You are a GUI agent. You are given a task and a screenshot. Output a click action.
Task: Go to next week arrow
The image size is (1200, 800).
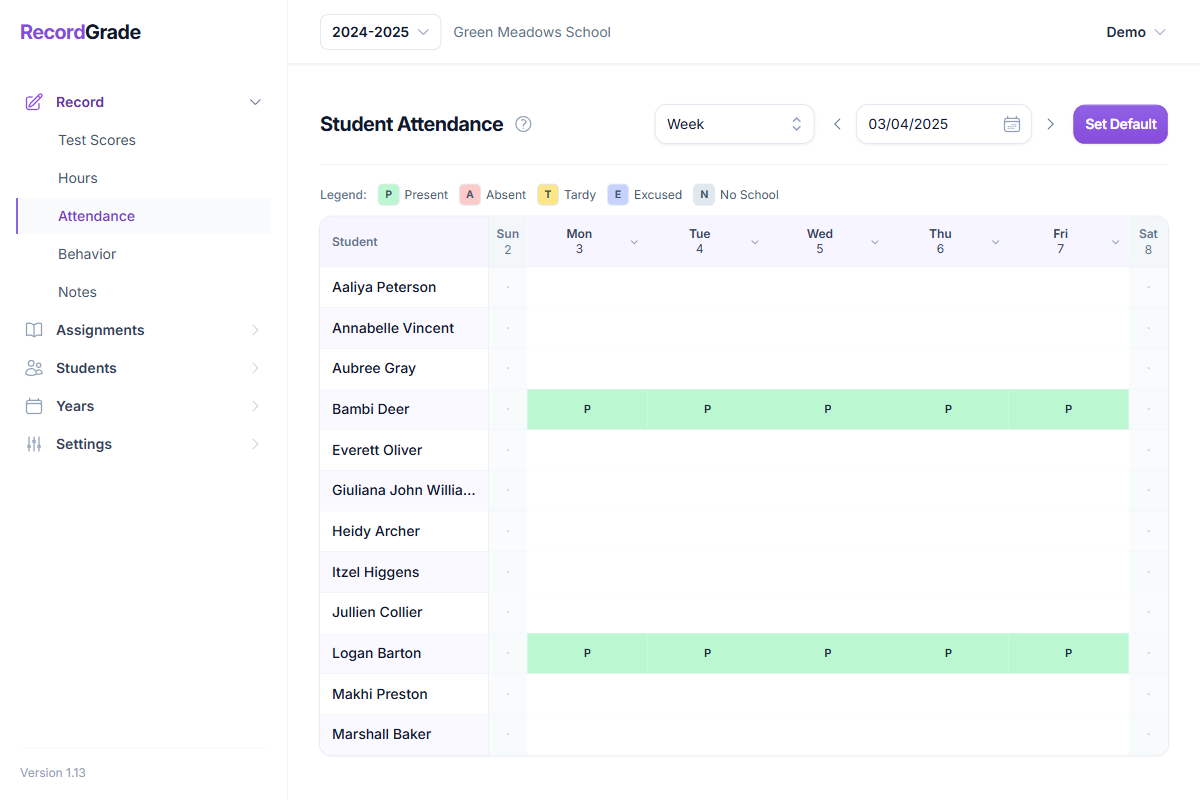click(1050, 124)
